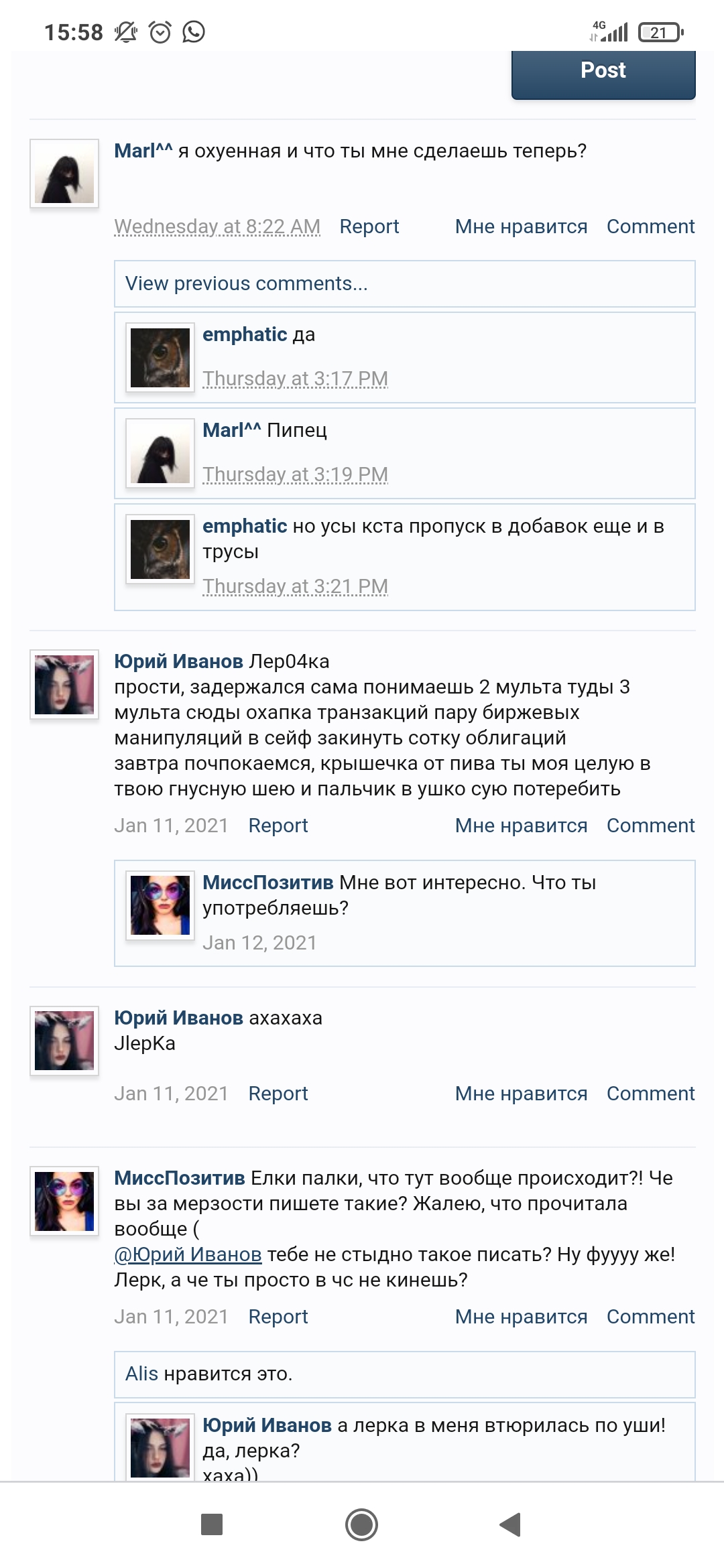Toggle 'Мне нравится' on МиссПозитив's comment
The image size is (724, 1568).
520,1315
